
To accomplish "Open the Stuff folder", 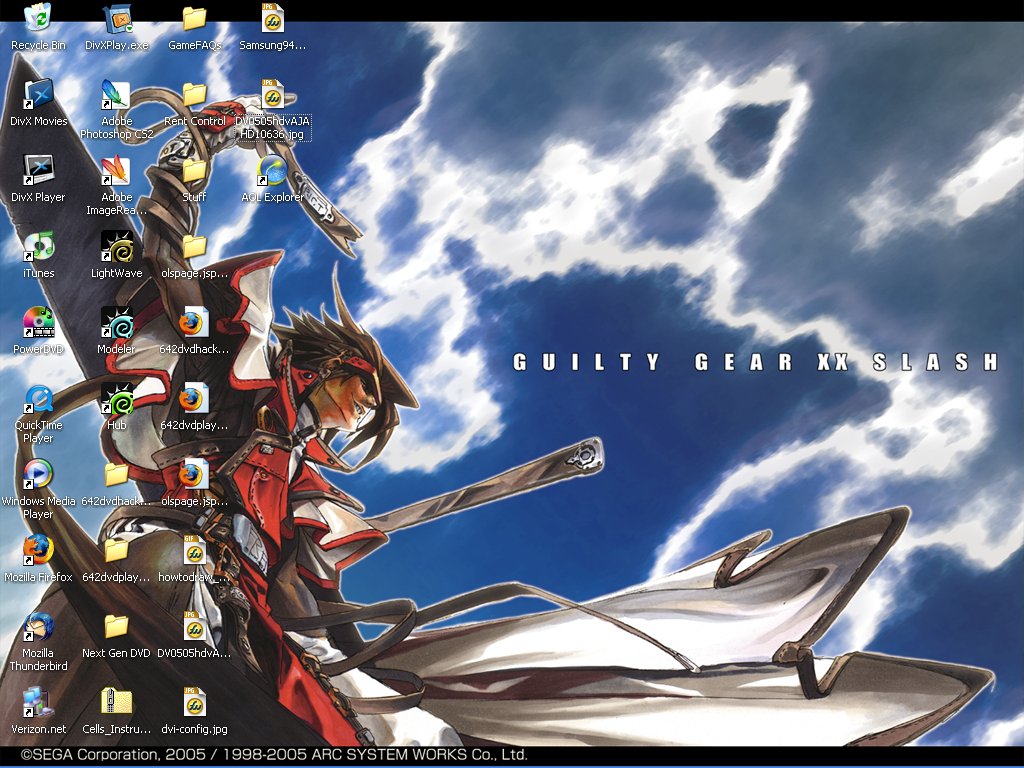I will [x=195, y=170].
